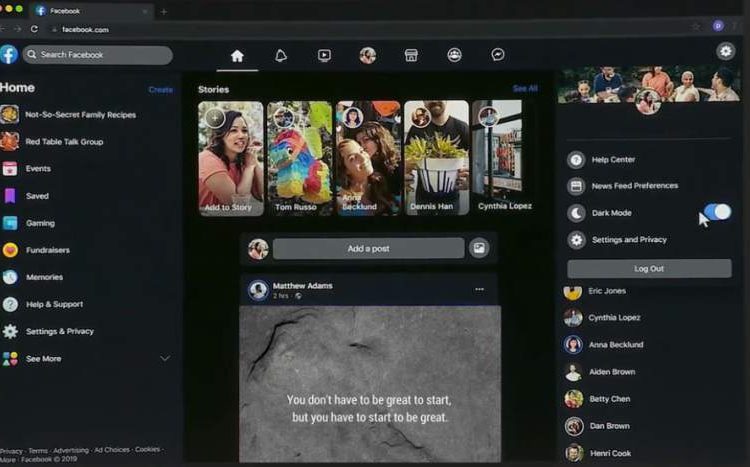
Task: Click the Search Facebook field
Action: tap(98, 55)
